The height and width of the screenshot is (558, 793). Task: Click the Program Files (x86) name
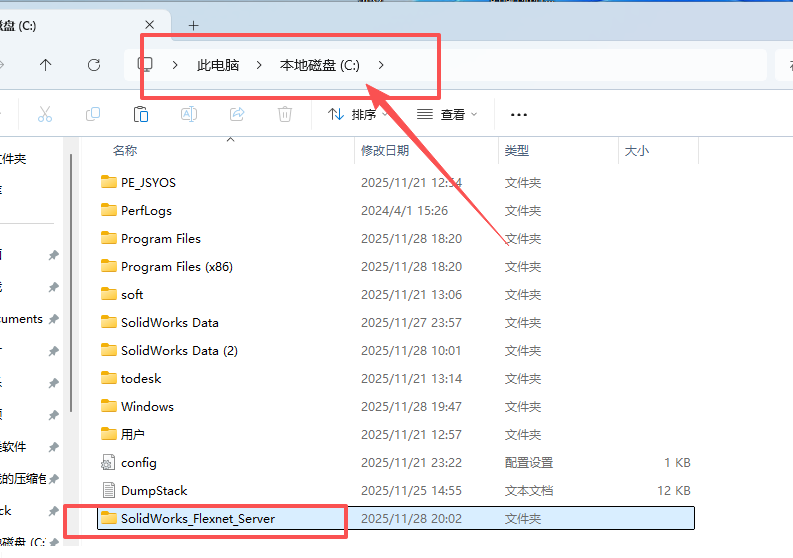click(177, 267)
